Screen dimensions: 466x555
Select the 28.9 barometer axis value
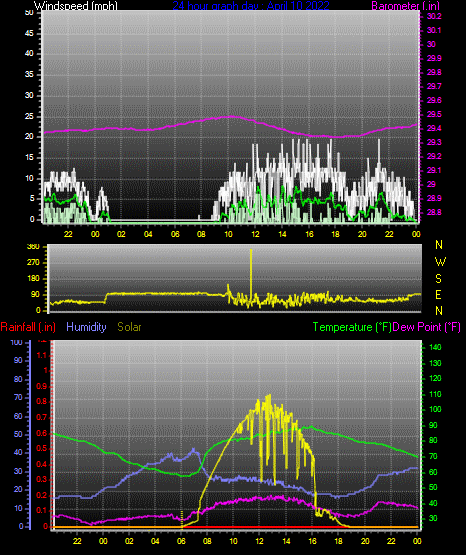[x=434, y=198]
